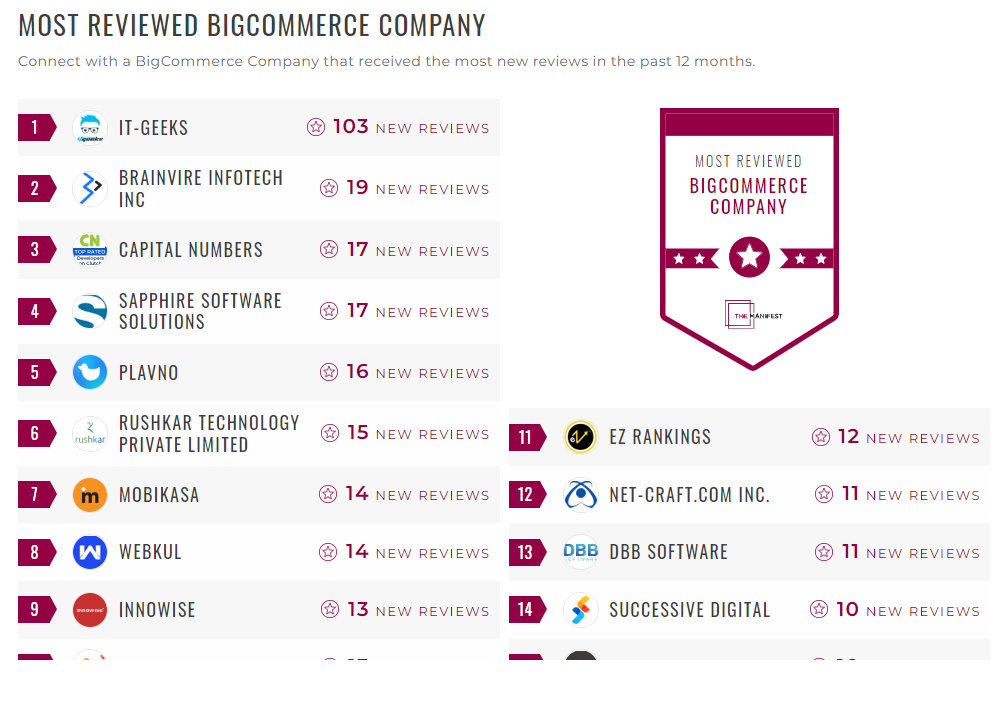Select the Successive Digital logo

tap(580, 609)
